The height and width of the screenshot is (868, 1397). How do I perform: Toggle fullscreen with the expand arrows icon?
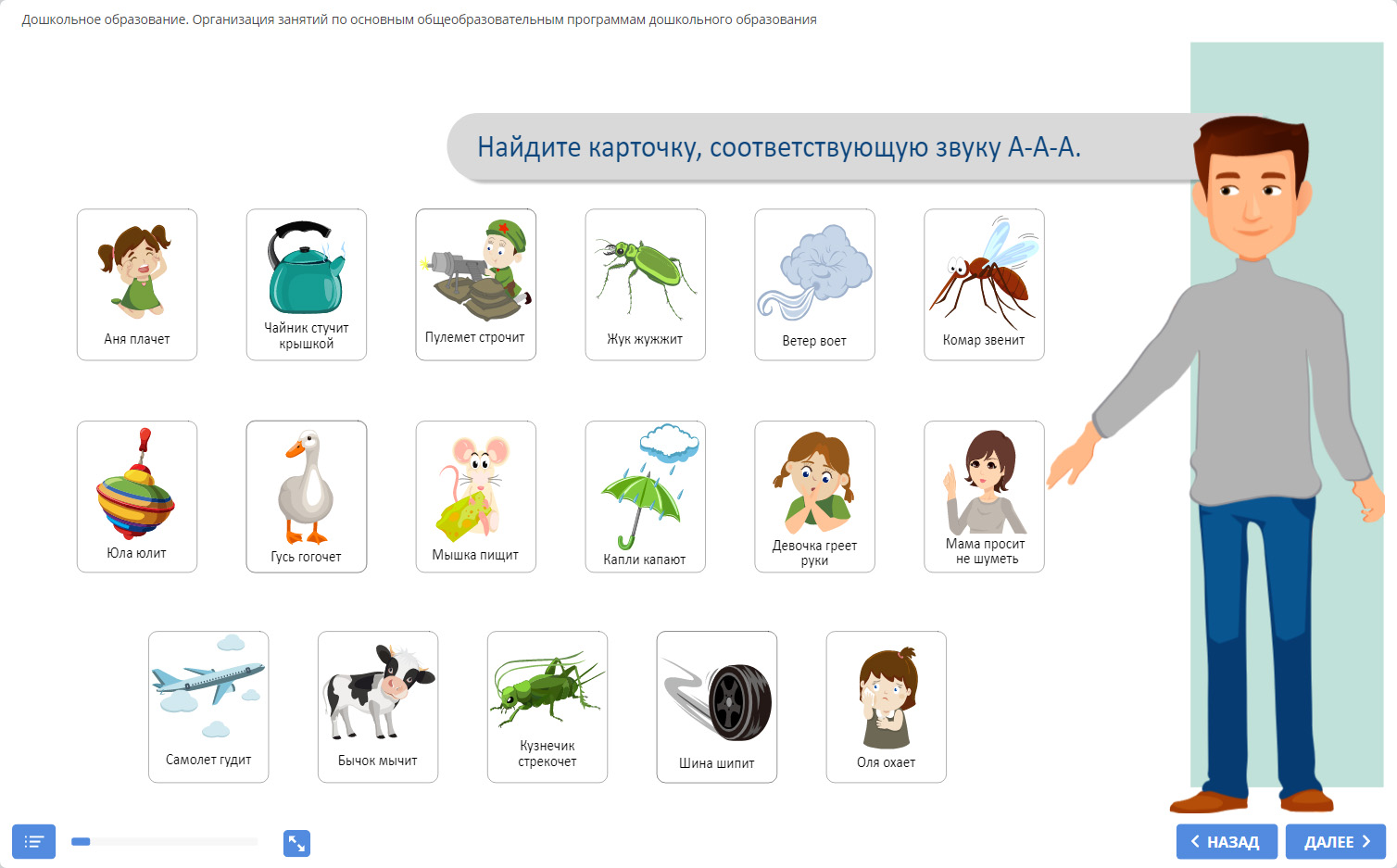(x=296, y=843)
